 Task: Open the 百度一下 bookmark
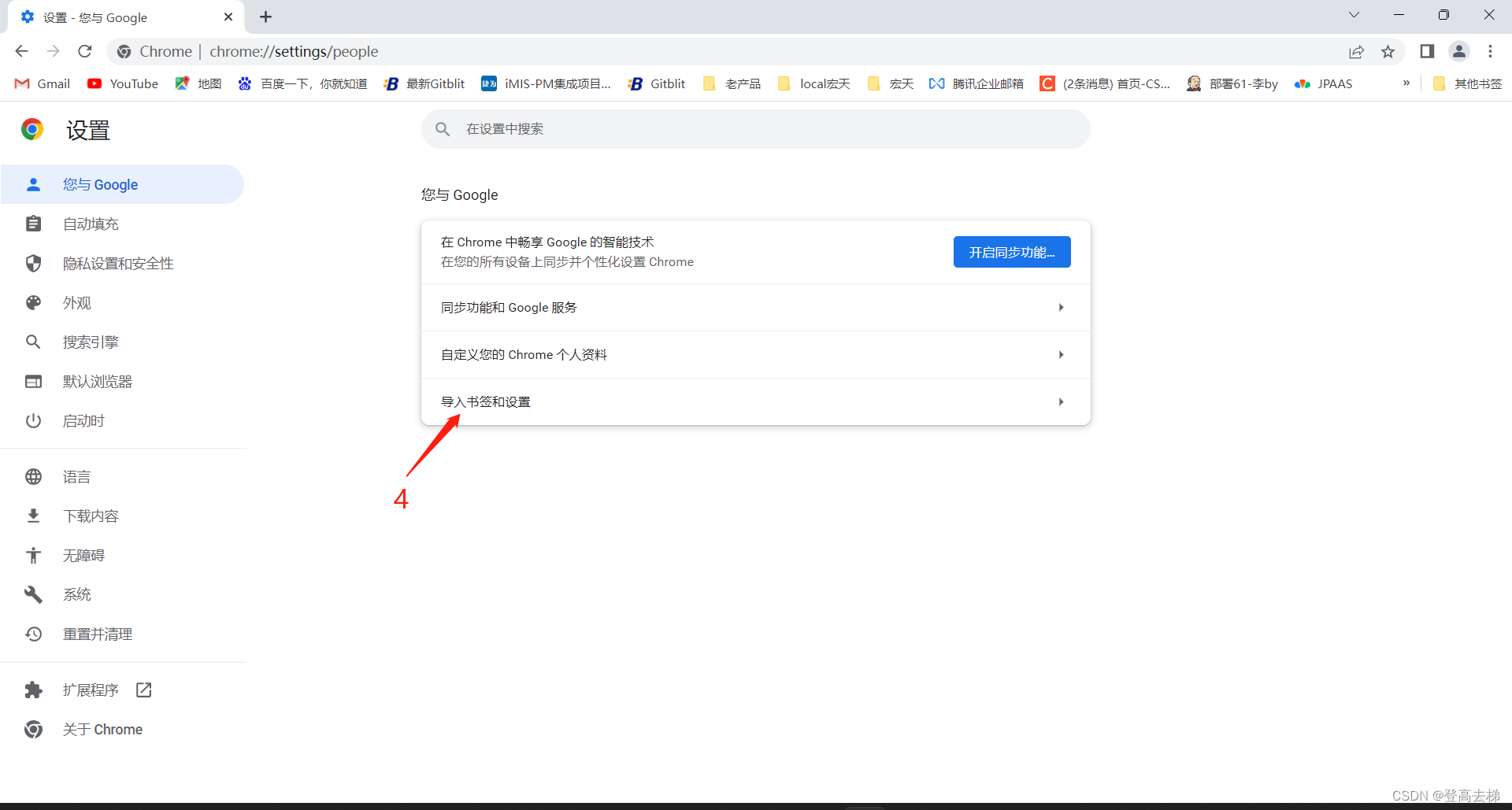[302, 83]
